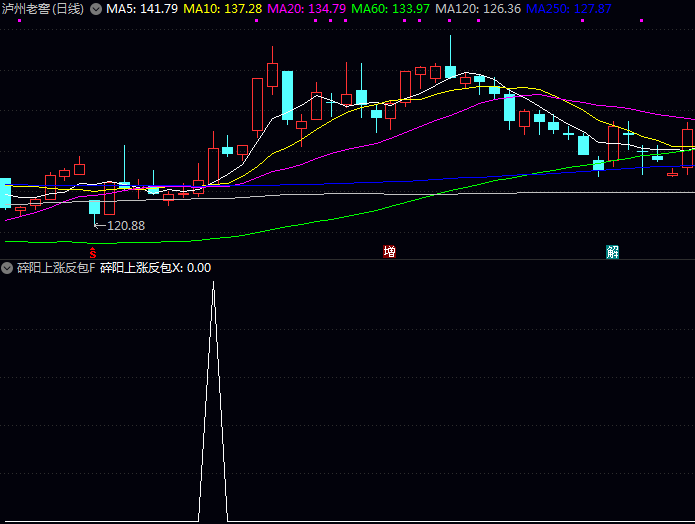Click the 碎阳上涨反包F indicator name
The width and height of the screenshot is (695, 524).
(x=56, y=268)
